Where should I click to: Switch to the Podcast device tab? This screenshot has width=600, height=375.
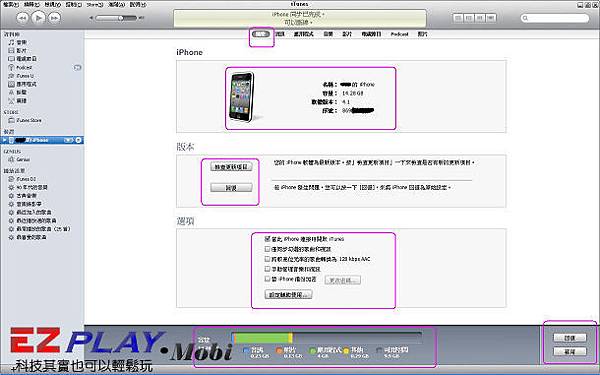pyautogui.click(x=399, y=34)
